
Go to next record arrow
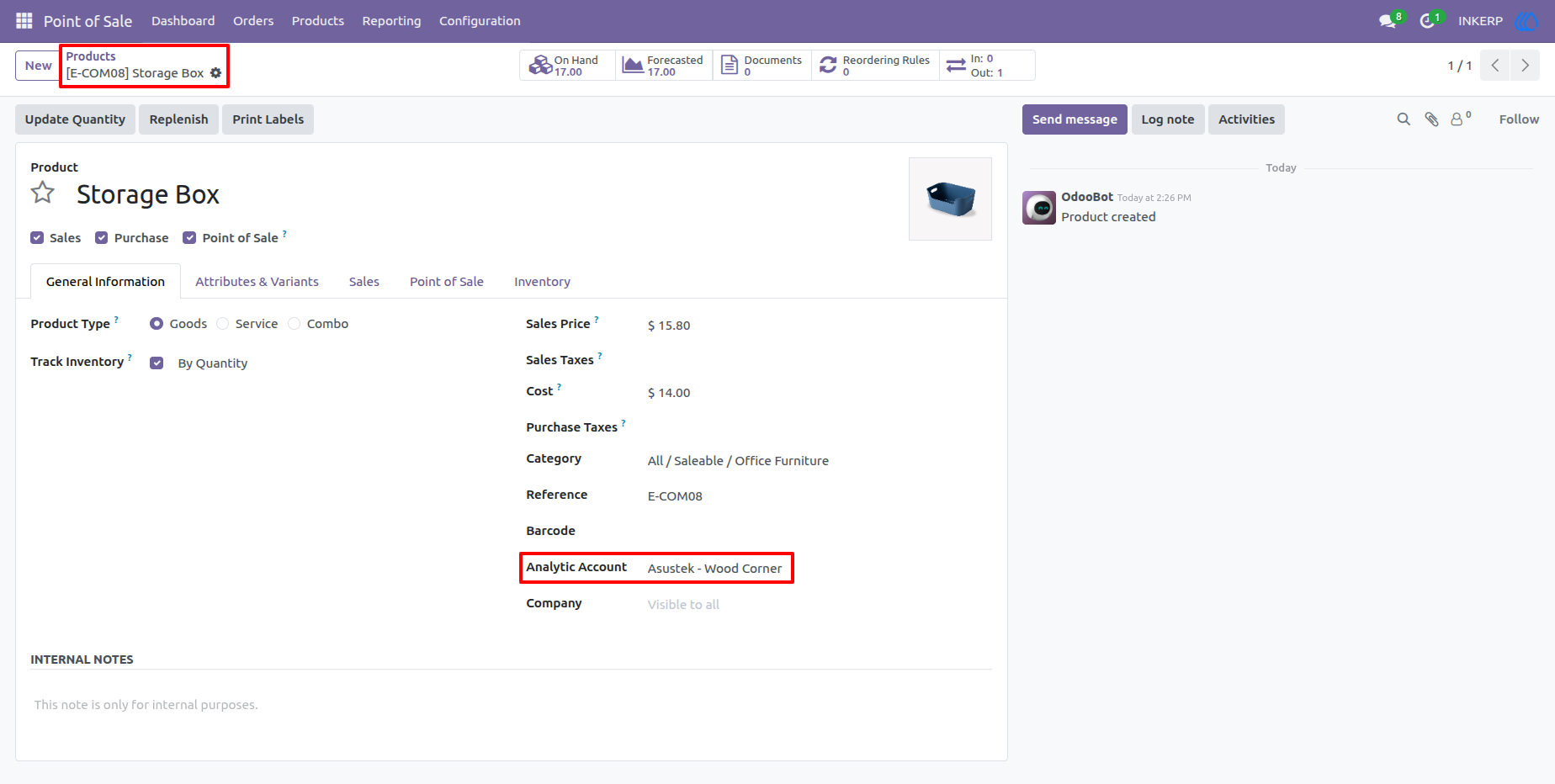1525,66
